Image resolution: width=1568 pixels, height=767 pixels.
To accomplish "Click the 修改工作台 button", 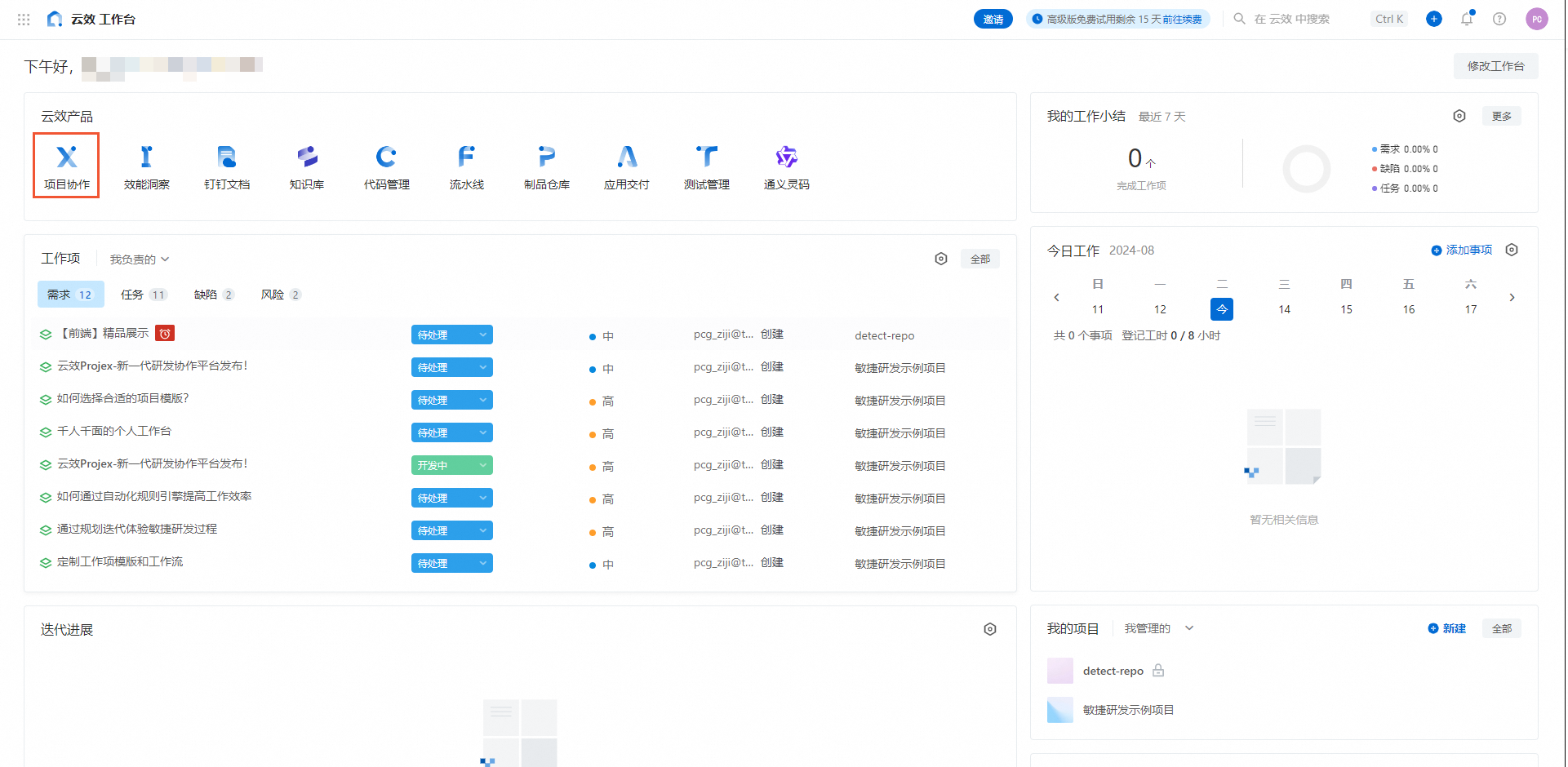I will (1495, 66).
